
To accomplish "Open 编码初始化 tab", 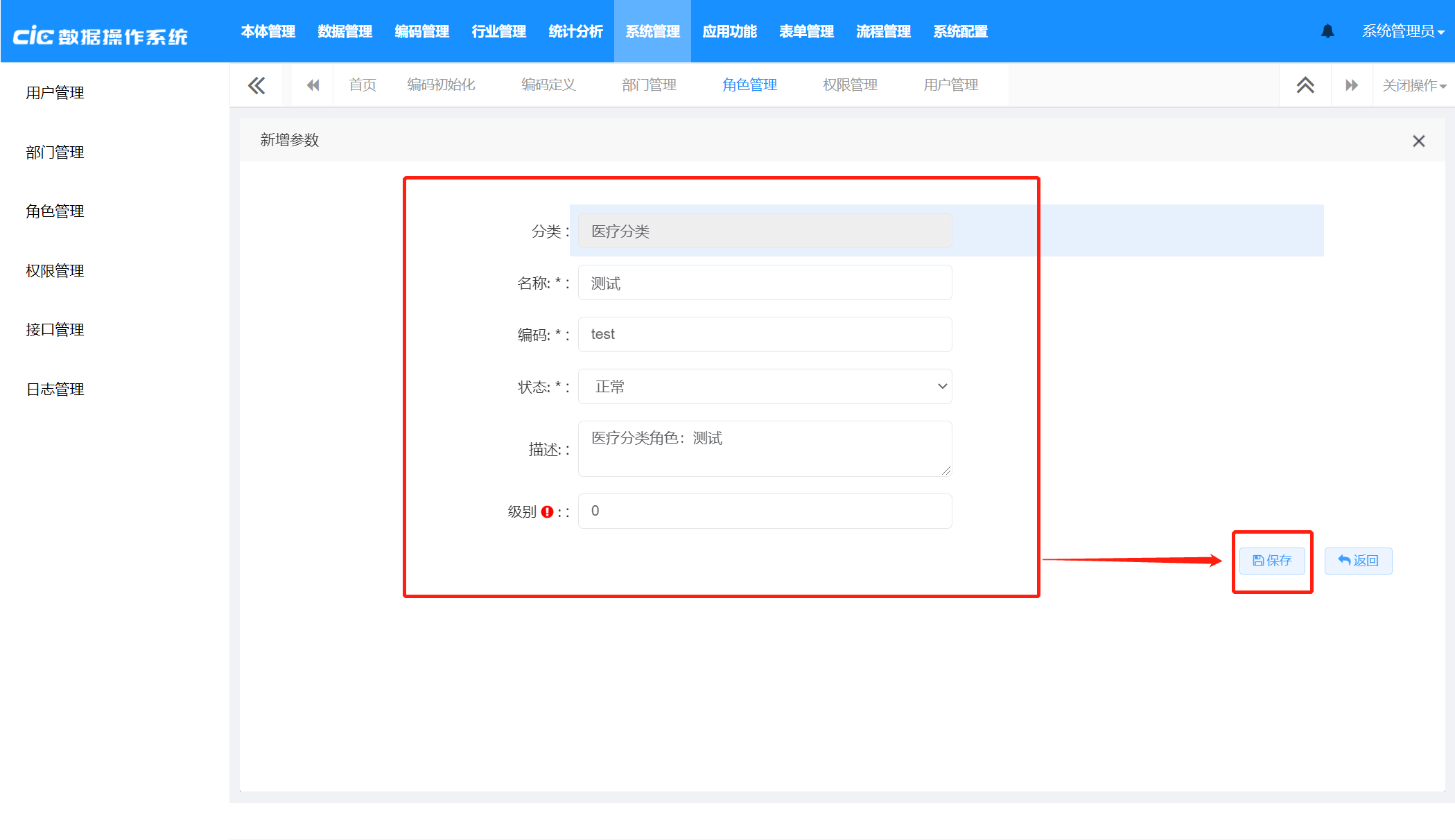I will tap(441, 85).
